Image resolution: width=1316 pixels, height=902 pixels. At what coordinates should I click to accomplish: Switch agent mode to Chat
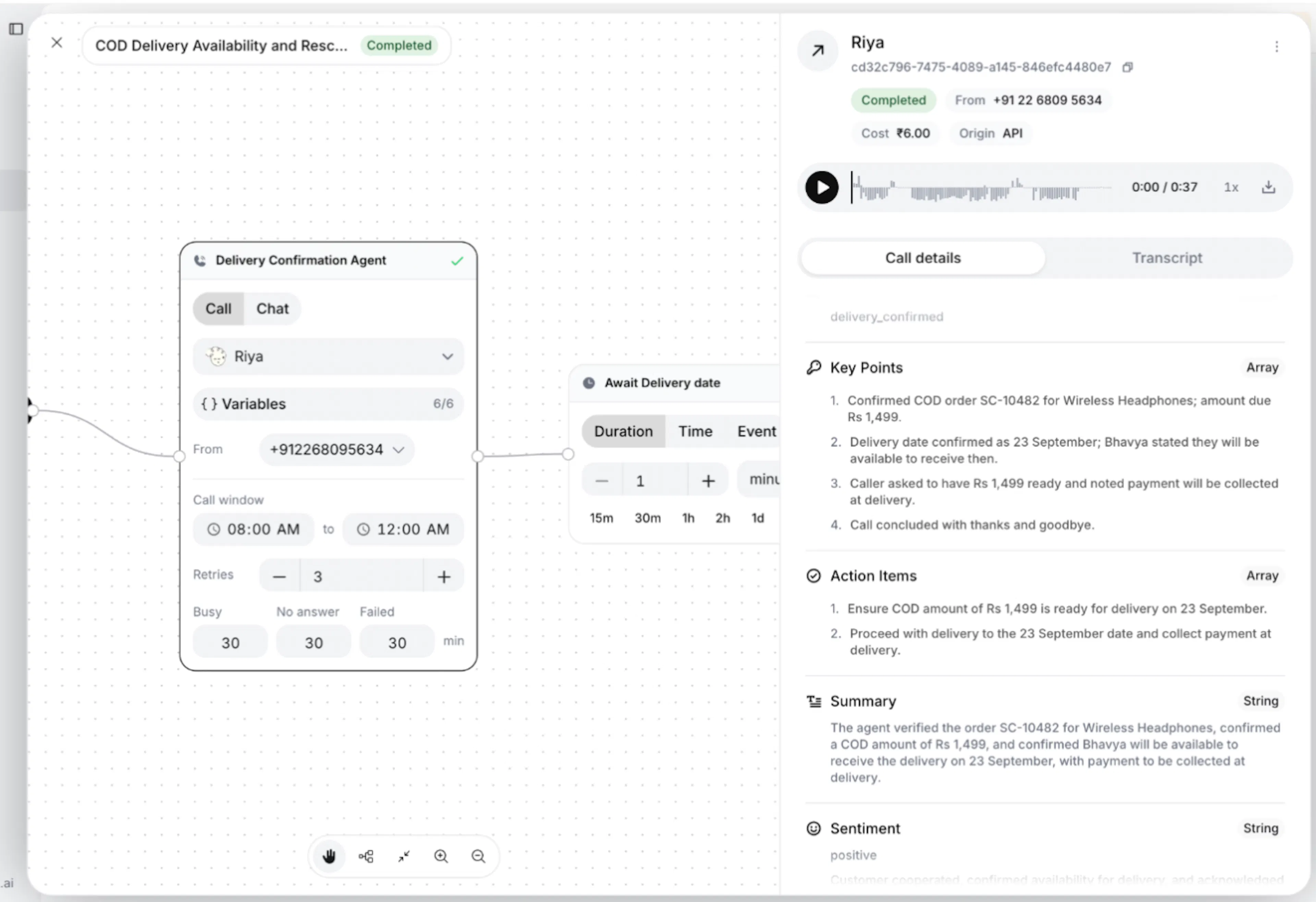272,308
